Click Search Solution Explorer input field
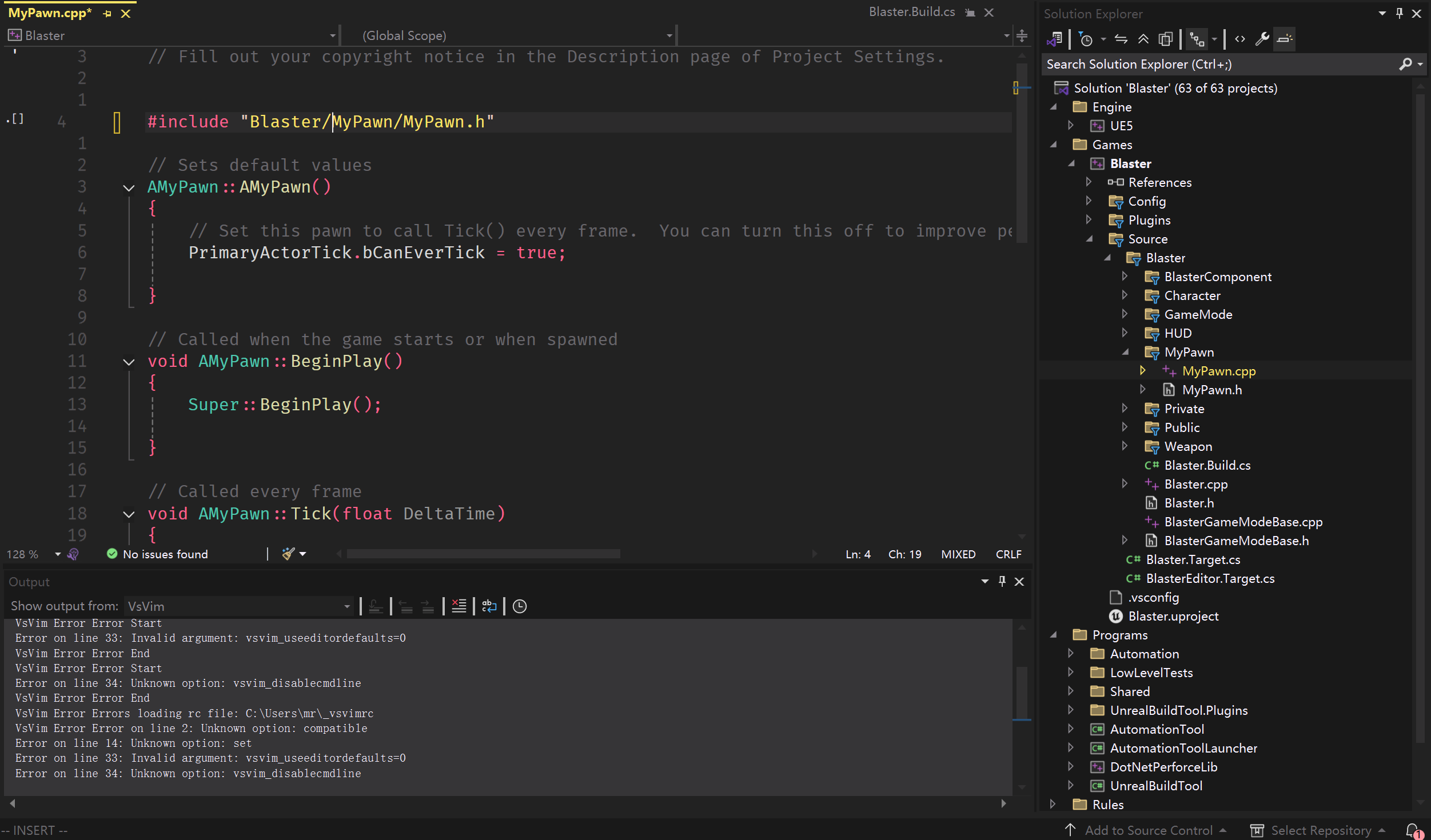 coord(1221,64)
